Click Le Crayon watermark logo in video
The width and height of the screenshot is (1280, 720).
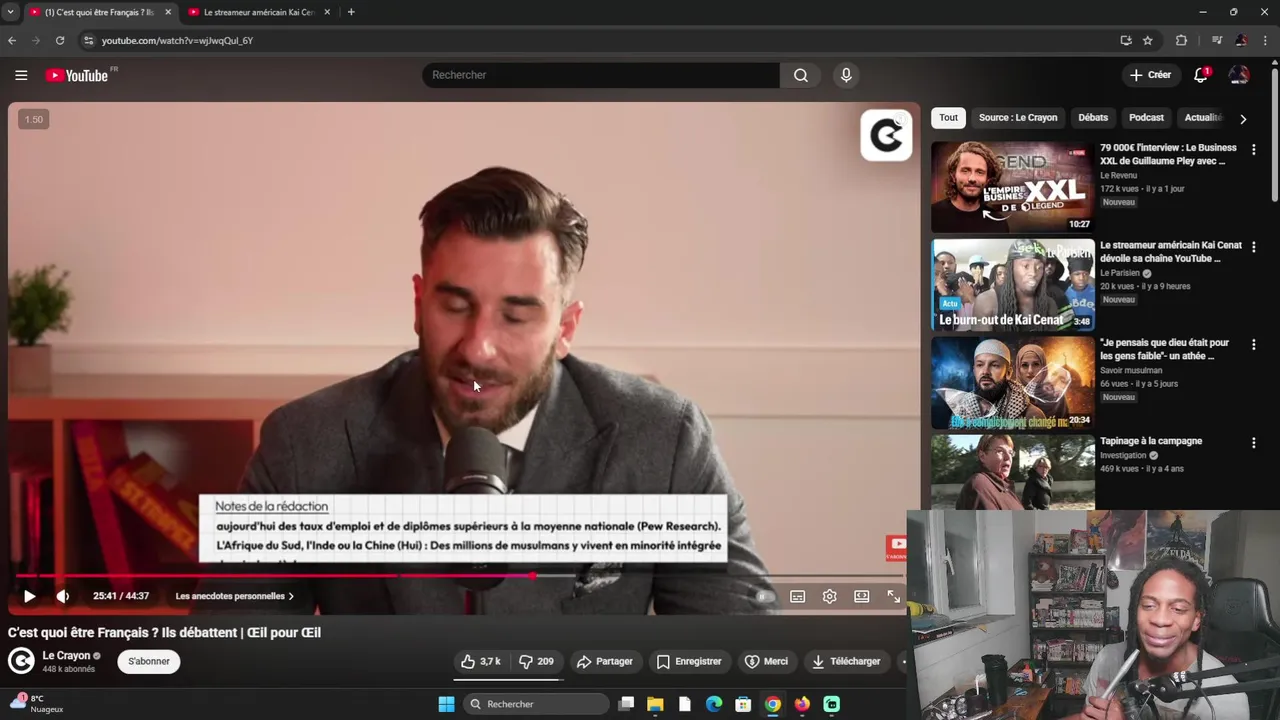886,135
